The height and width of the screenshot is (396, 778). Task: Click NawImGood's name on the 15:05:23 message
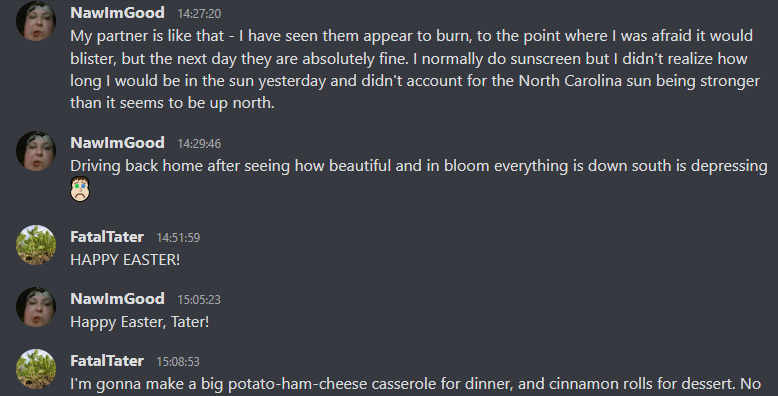click(x=117, y=299)
